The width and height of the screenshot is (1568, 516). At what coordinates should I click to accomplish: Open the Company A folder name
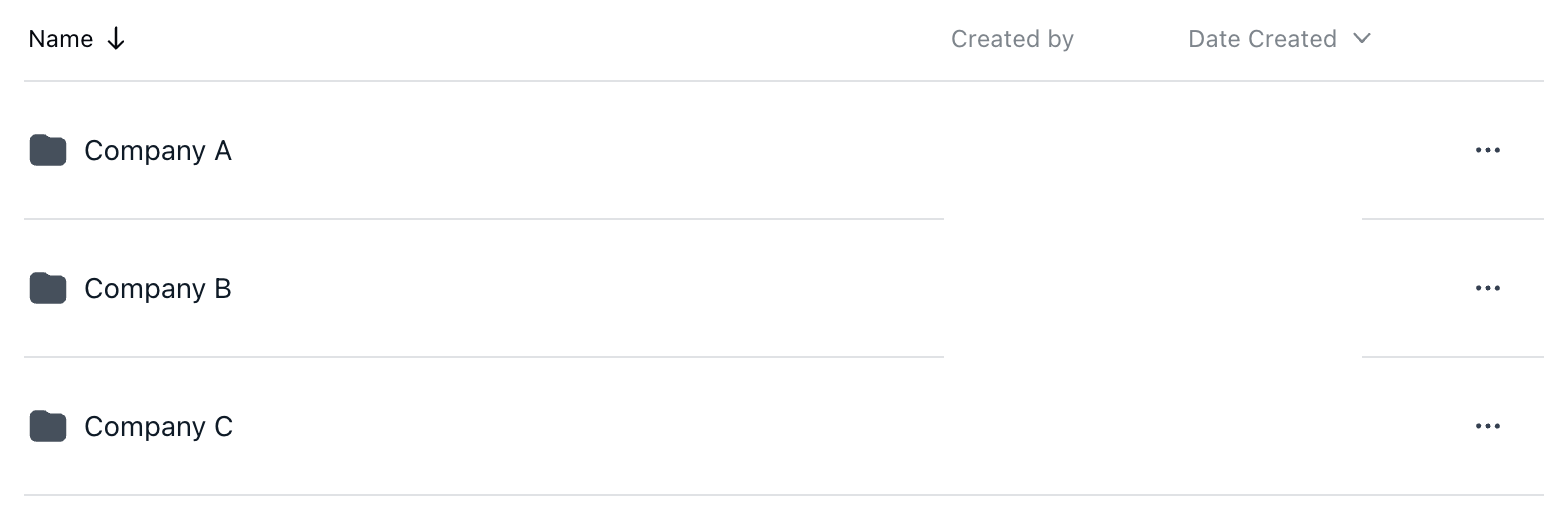point(158,151)
